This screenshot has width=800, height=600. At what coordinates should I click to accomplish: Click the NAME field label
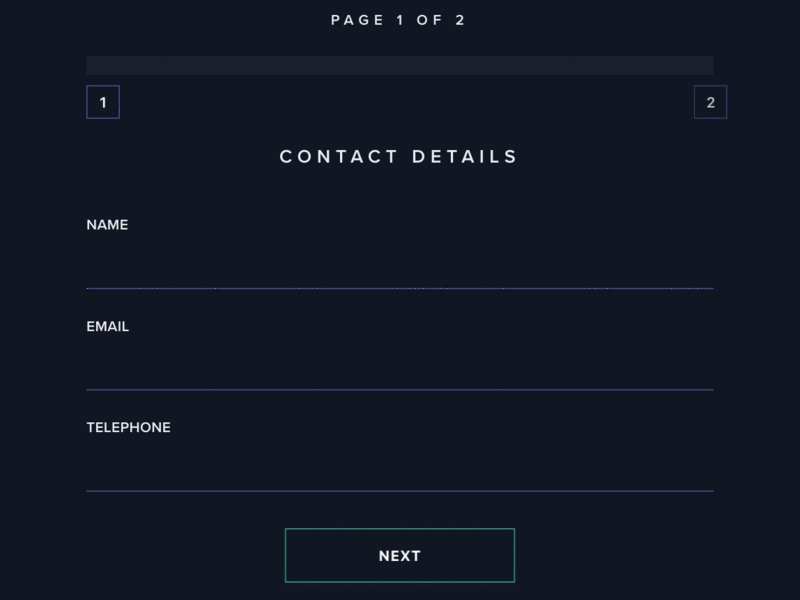[106, 225]
